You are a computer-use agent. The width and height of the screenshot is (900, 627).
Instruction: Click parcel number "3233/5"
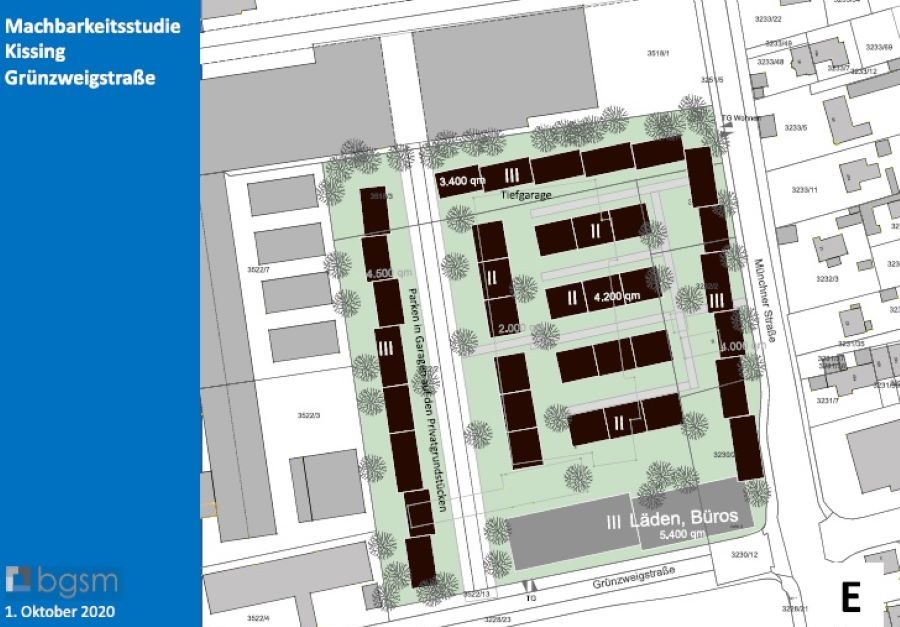point(796,127)
